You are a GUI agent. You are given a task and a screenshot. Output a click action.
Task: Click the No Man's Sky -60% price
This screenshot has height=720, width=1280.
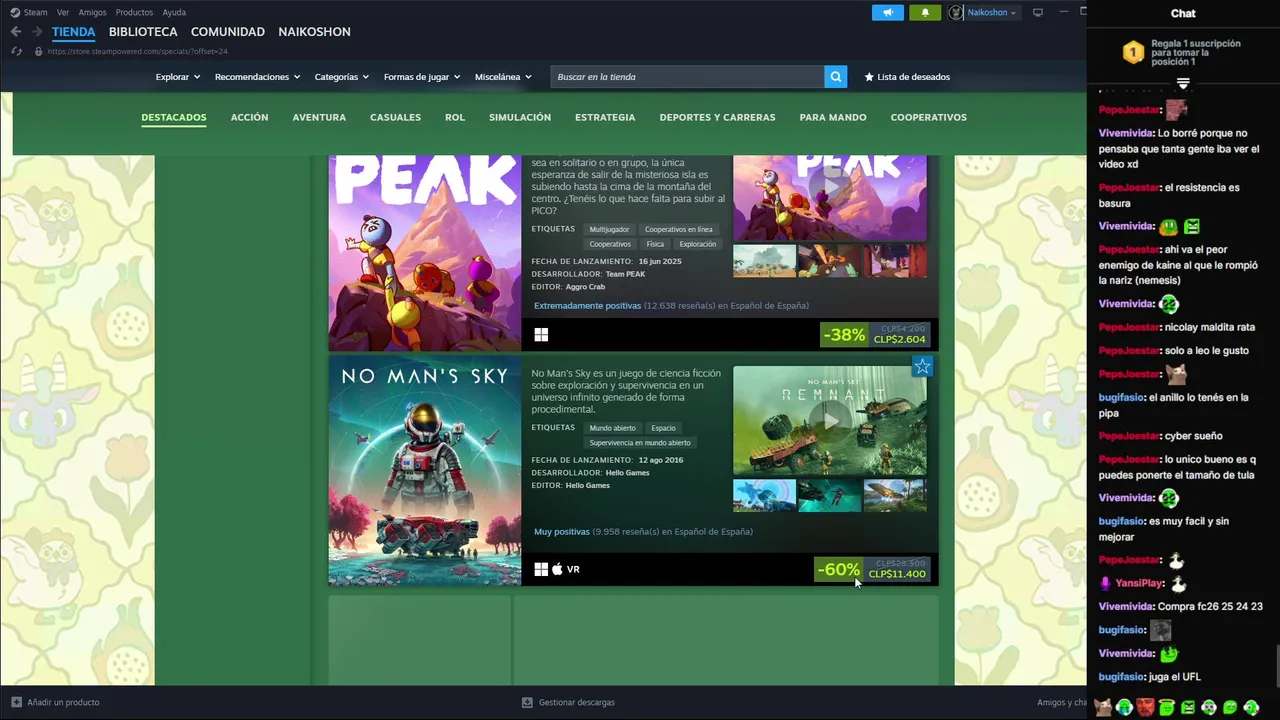click(873, 569)
